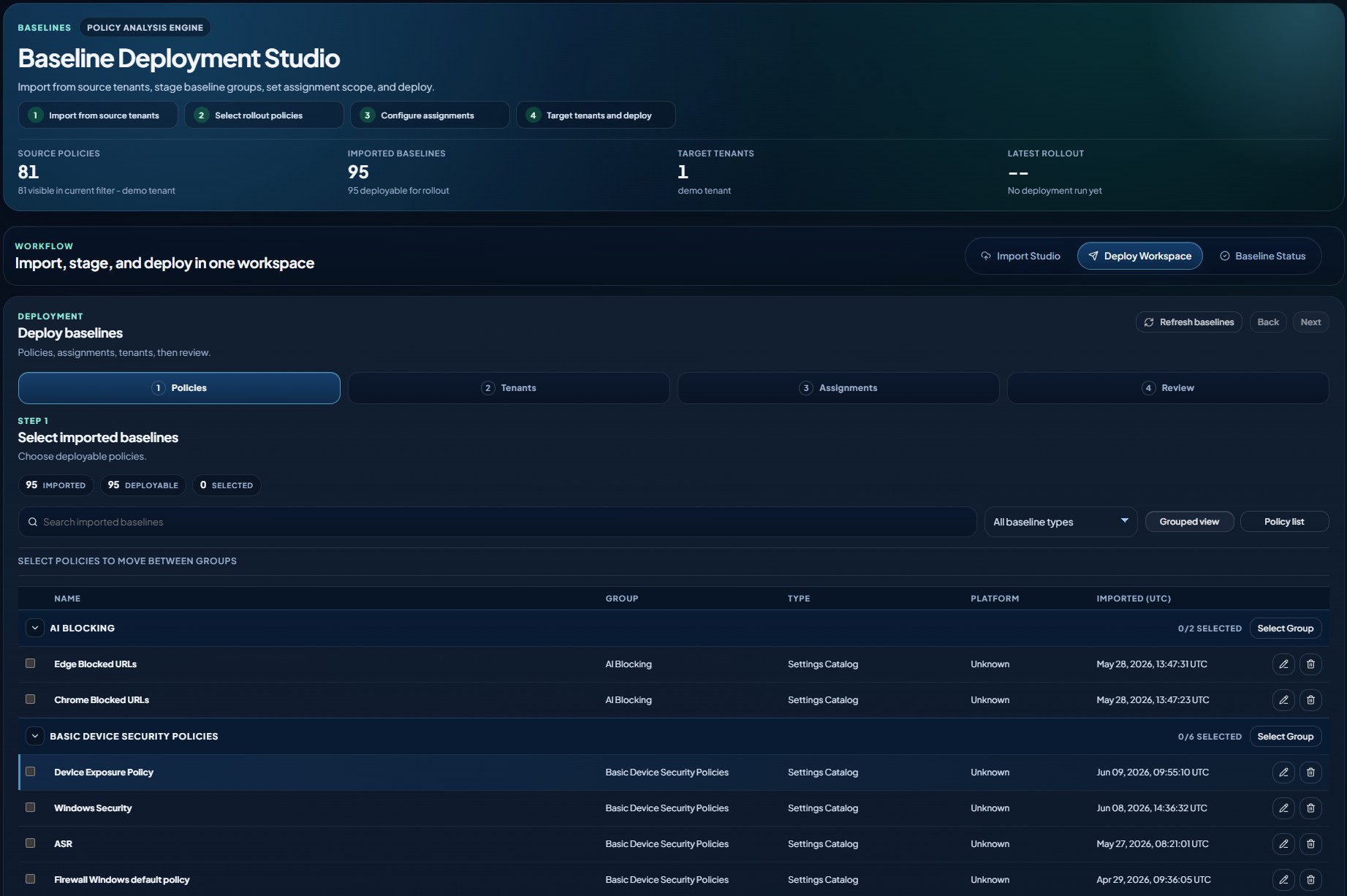Click Refresh baselines

(x=1189, y=322)
